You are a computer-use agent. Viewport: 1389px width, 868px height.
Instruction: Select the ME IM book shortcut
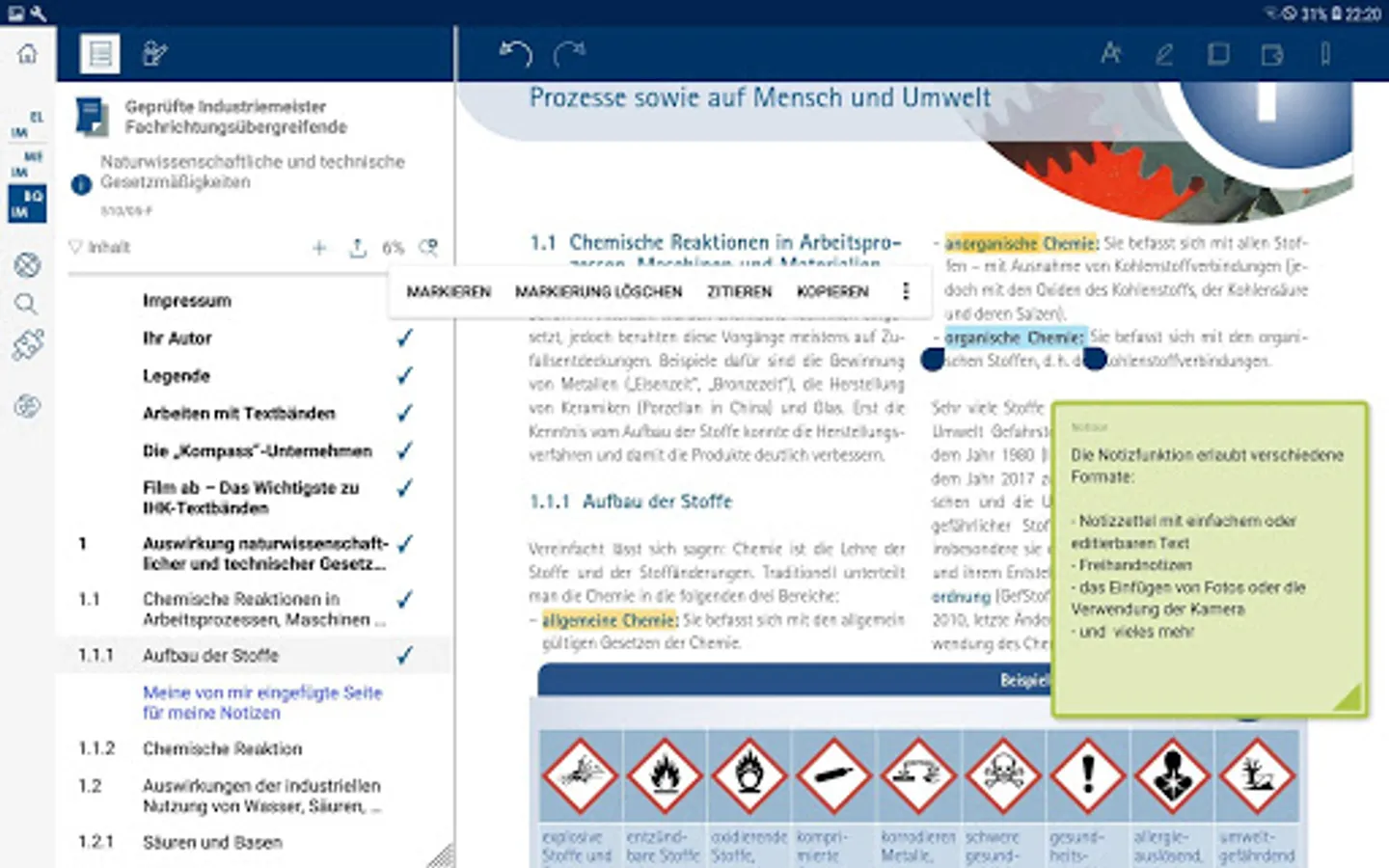pos(27,164)
